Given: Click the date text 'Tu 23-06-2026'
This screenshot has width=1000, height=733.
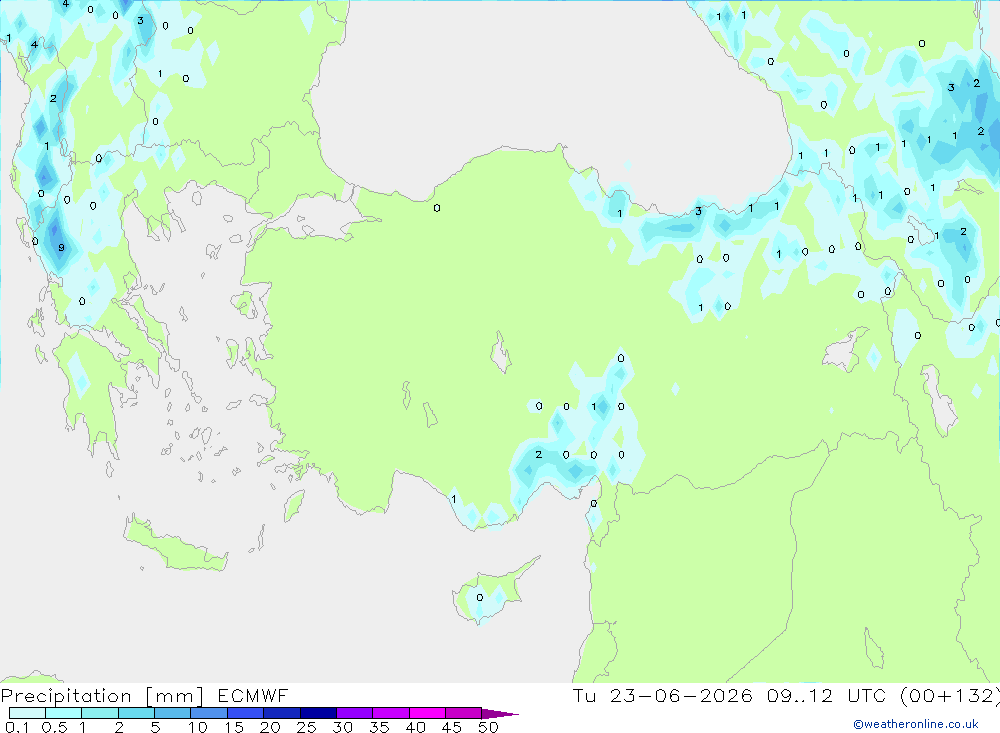Looking at the screenshot, I should coord(663,695).
